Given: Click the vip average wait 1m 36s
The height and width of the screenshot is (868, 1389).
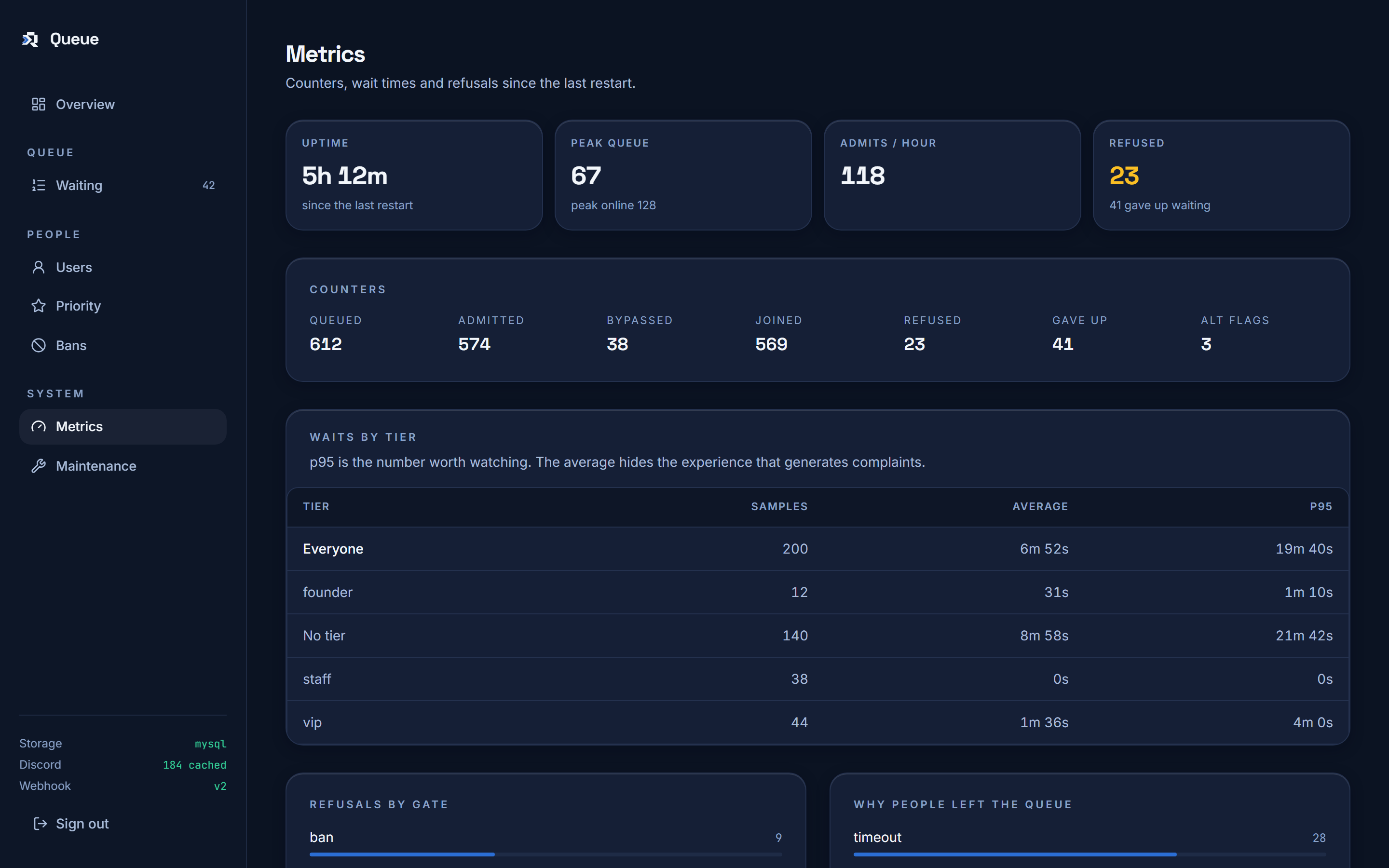Looking at the screenshot, I should pyautogui.click(x=1044, y=722).
